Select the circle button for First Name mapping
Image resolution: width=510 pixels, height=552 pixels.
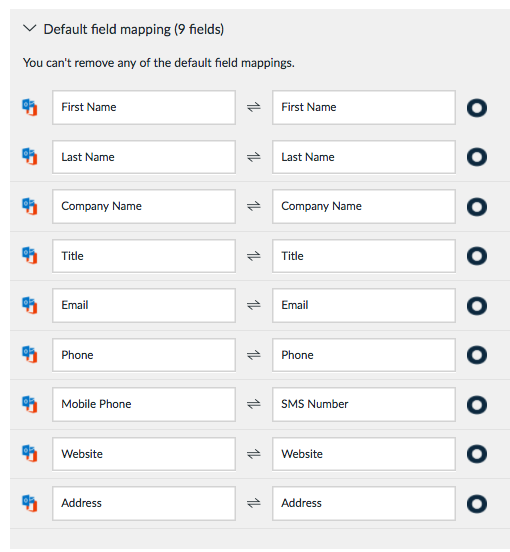(x=477, y=108)
